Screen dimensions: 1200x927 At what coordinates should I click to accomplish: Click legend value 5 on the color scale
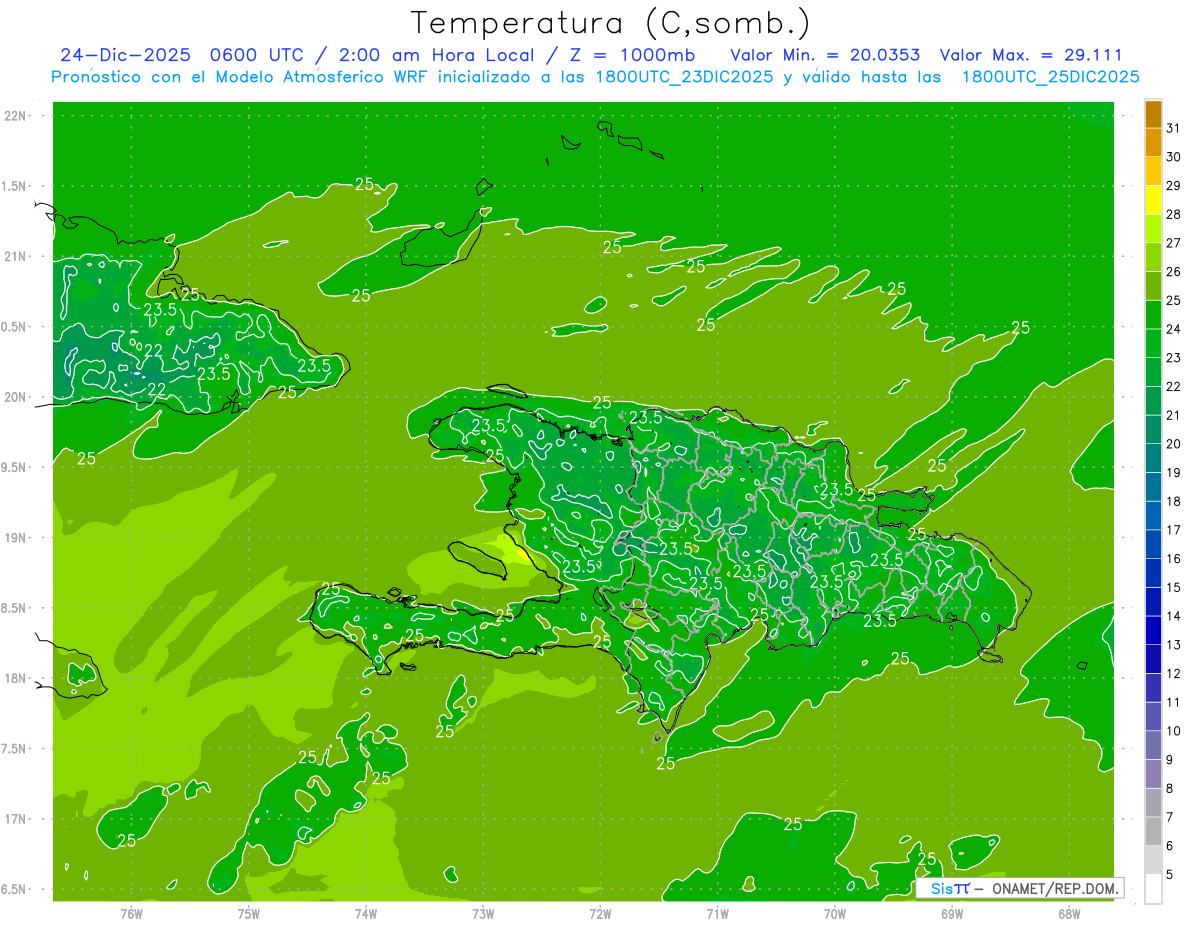point(1170,874)
